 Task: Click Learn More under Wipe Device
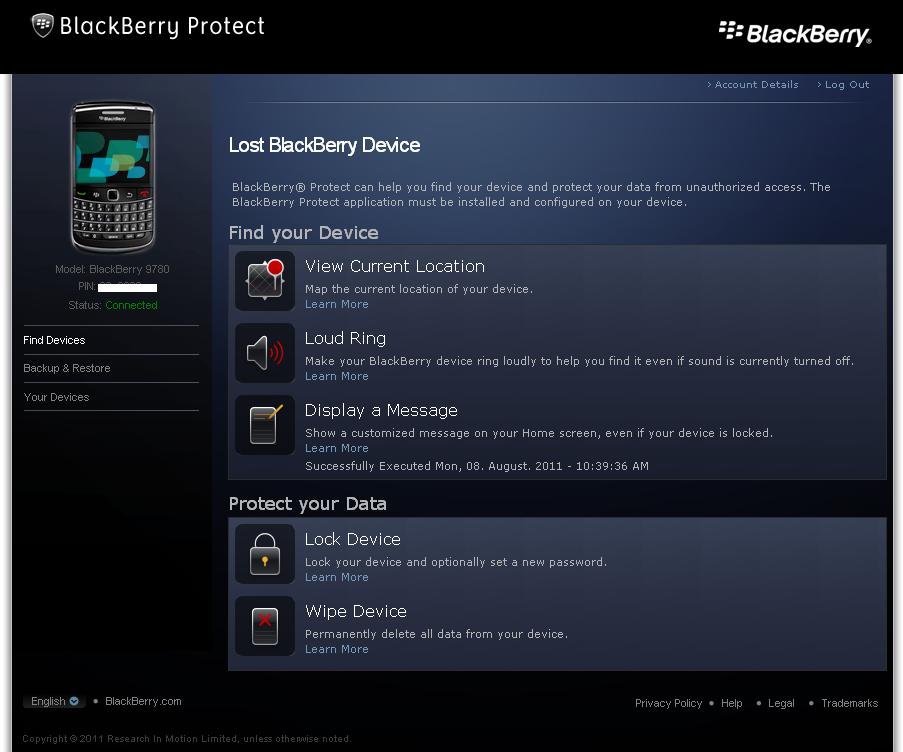(x=337, y=649)
